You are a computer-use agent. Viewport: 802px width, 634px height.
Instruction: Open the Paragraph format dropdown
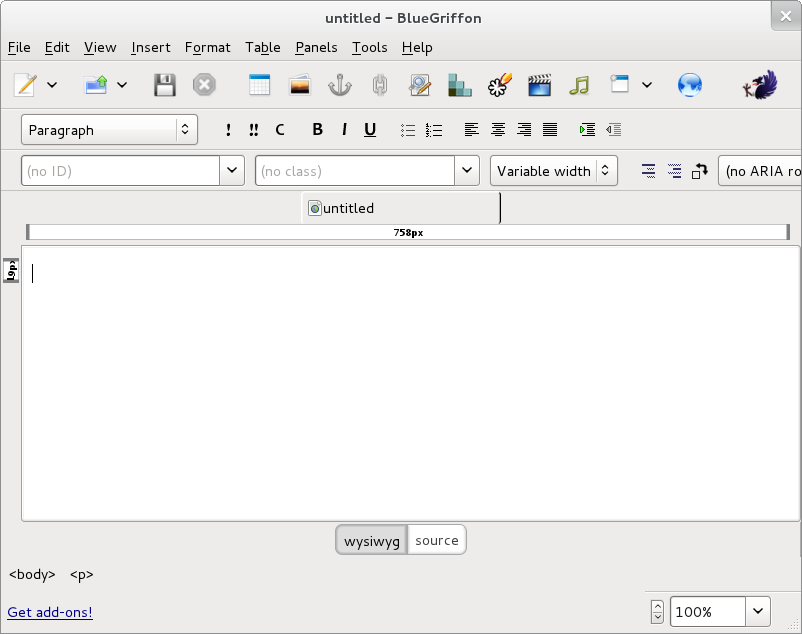pos(109,130)
